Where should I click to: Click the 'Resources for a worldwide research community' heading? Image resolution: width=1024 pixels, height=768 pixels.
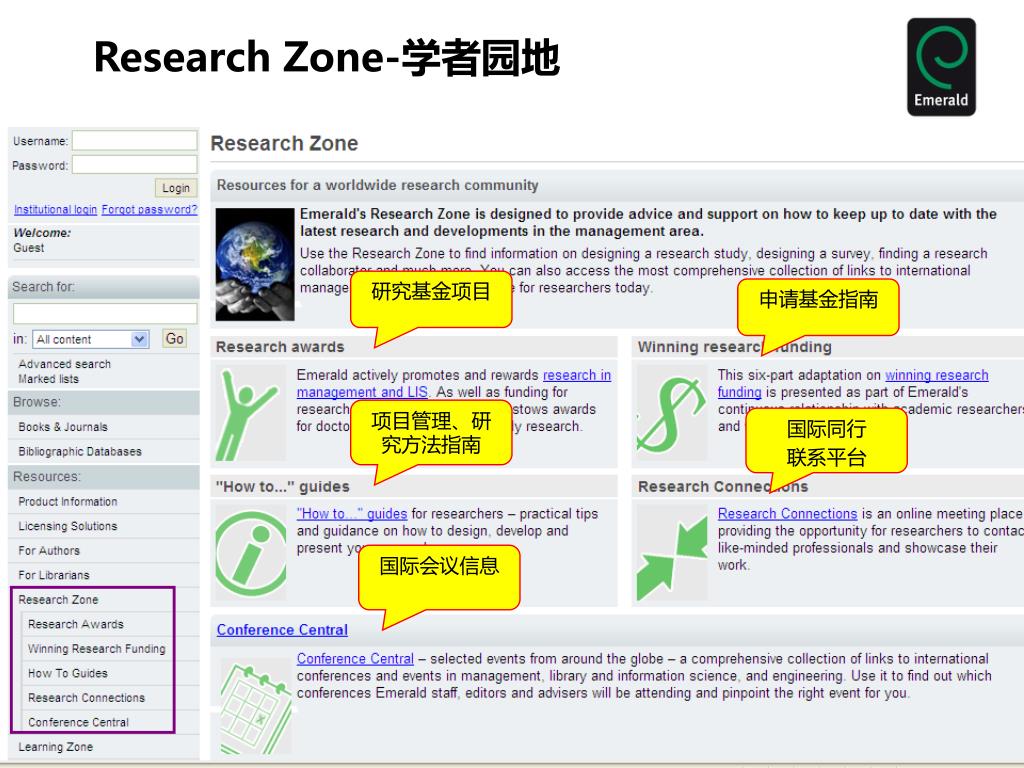(377, 185)
